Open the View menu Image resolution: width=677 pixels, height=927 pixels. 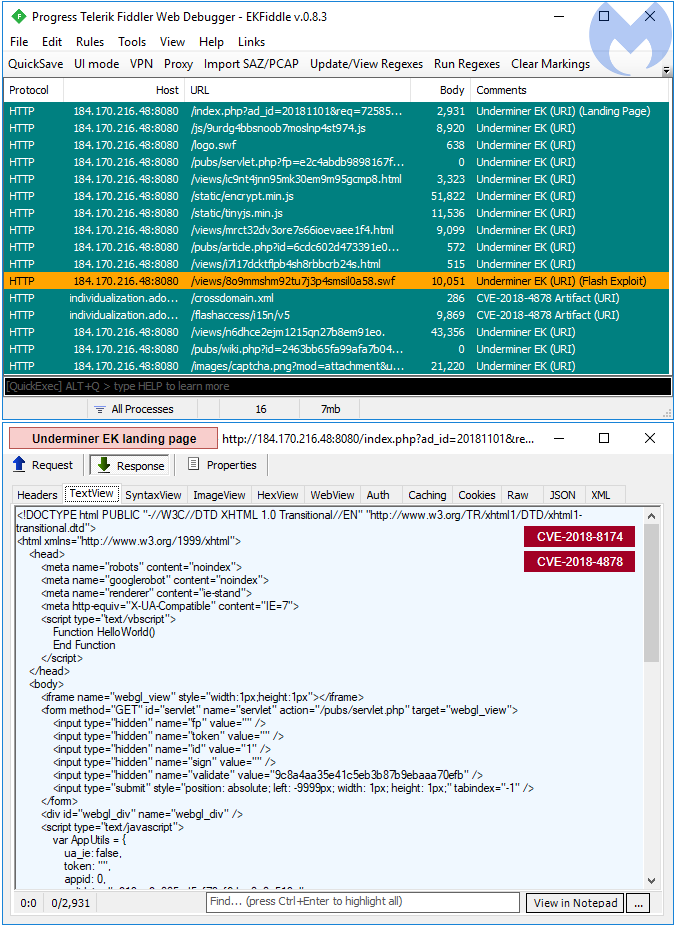[x=173, y=42]
